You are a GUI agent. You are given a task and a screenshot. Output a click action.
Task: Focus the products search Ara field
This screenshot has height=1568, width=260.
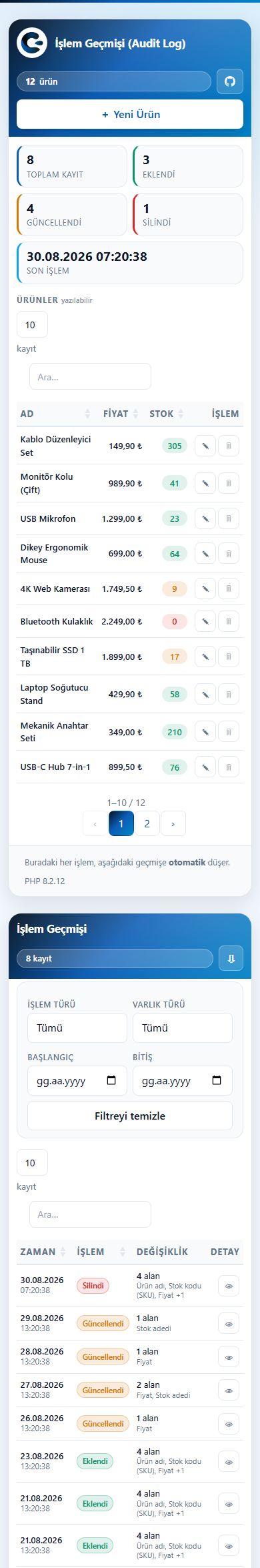(90, 376)
